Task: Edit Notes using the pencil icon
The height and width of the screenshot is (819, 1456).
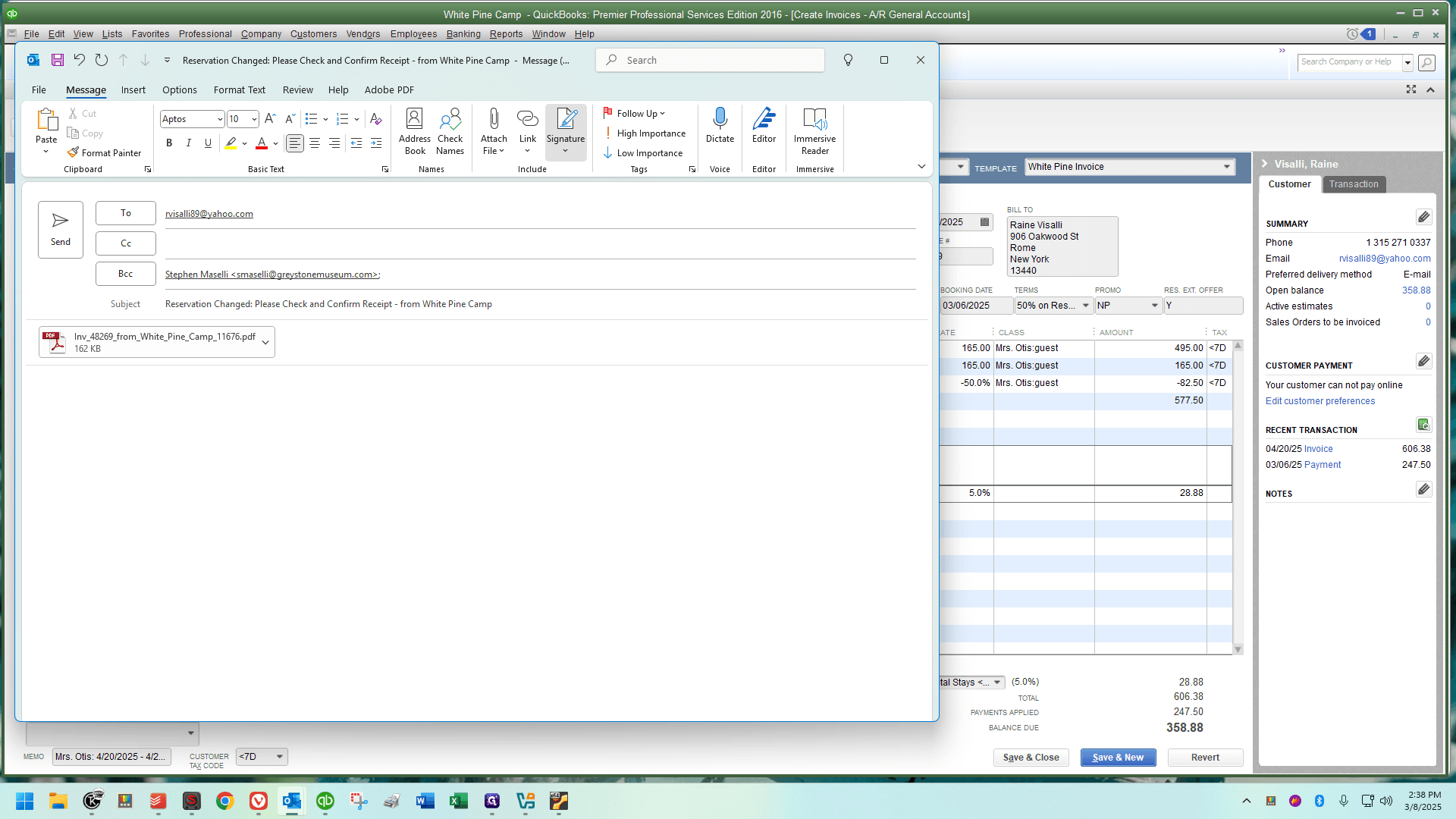Action: 1424,489
